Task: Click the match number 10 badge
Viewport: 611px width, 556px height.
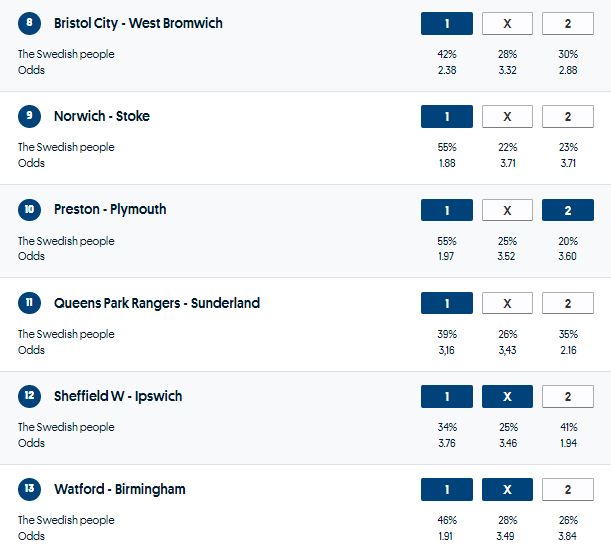Action: click(30, 210)
